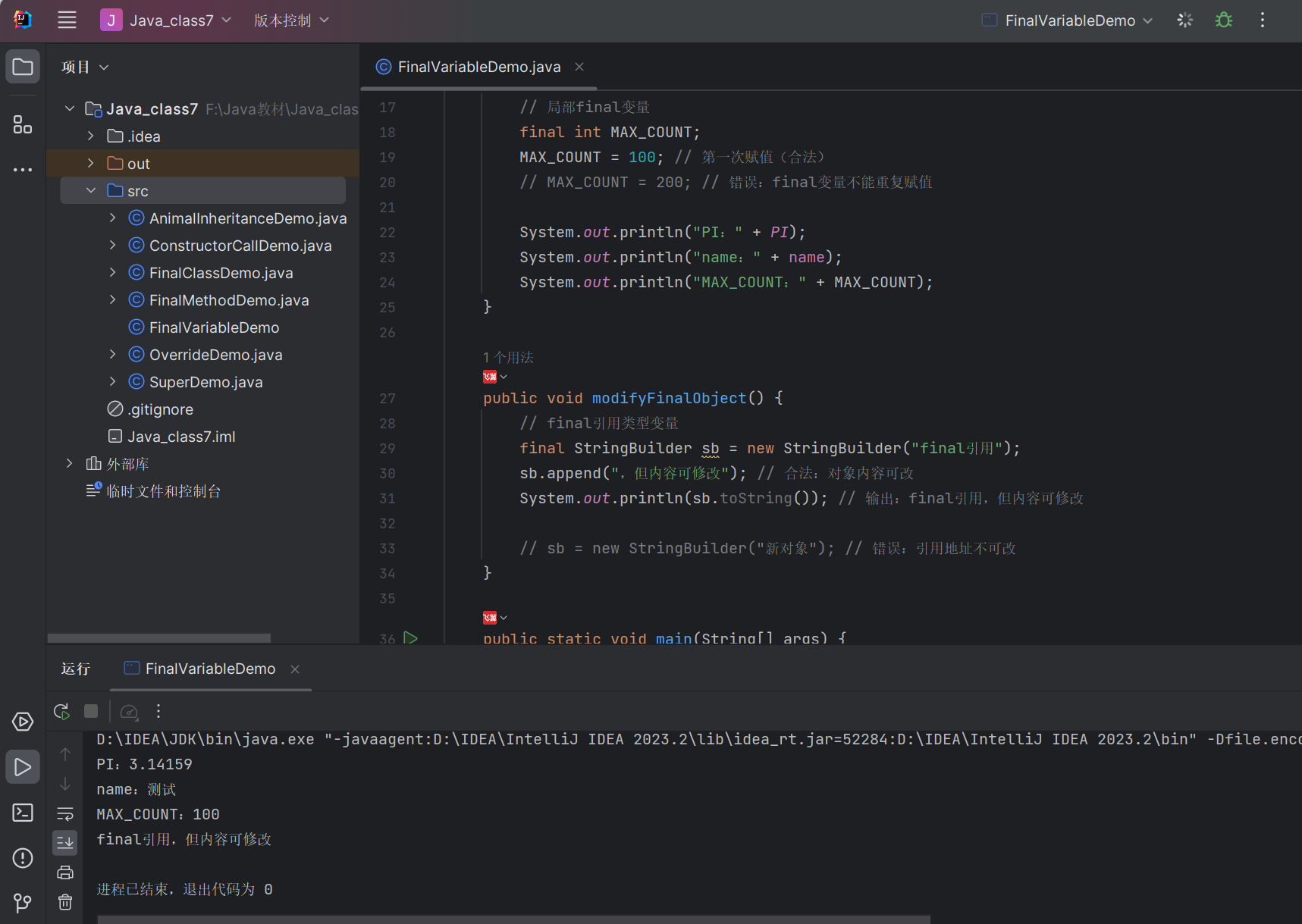
Task: Open the Git version control panel
Action: click(x=23, y=903)
